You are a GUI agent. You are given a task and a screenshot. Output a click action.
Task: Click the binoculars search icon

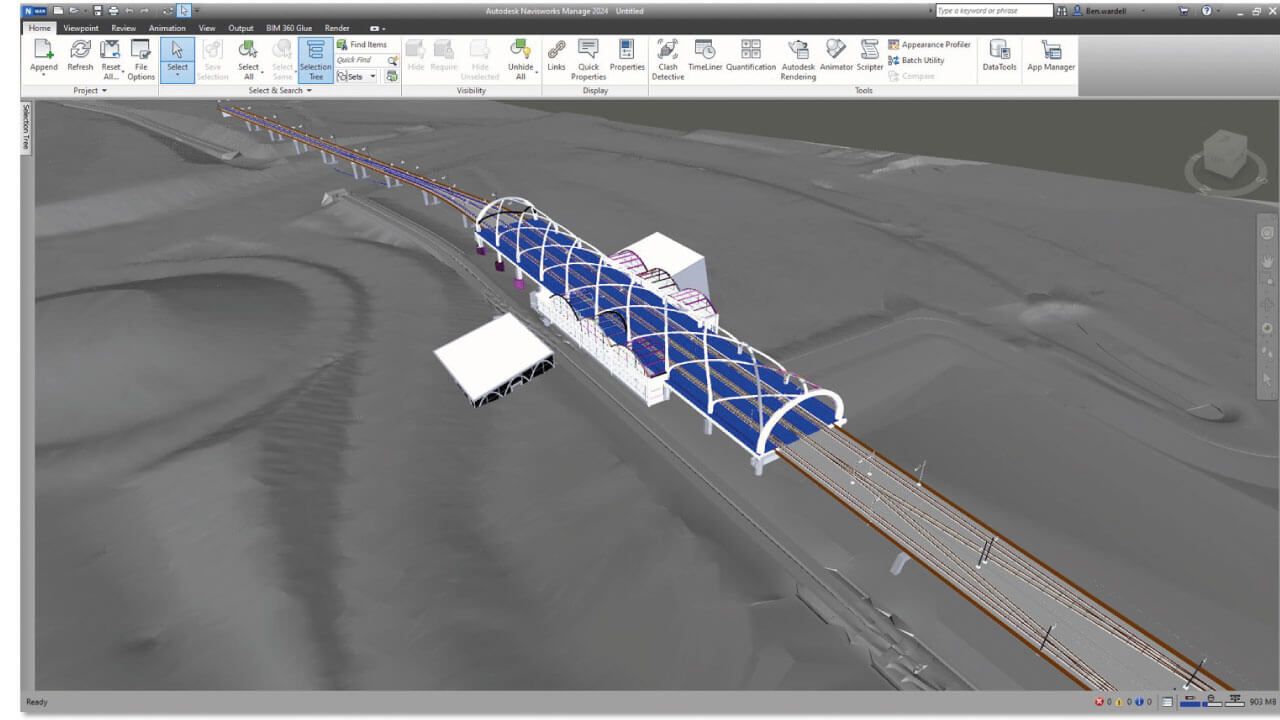[x=1062, y=11]
